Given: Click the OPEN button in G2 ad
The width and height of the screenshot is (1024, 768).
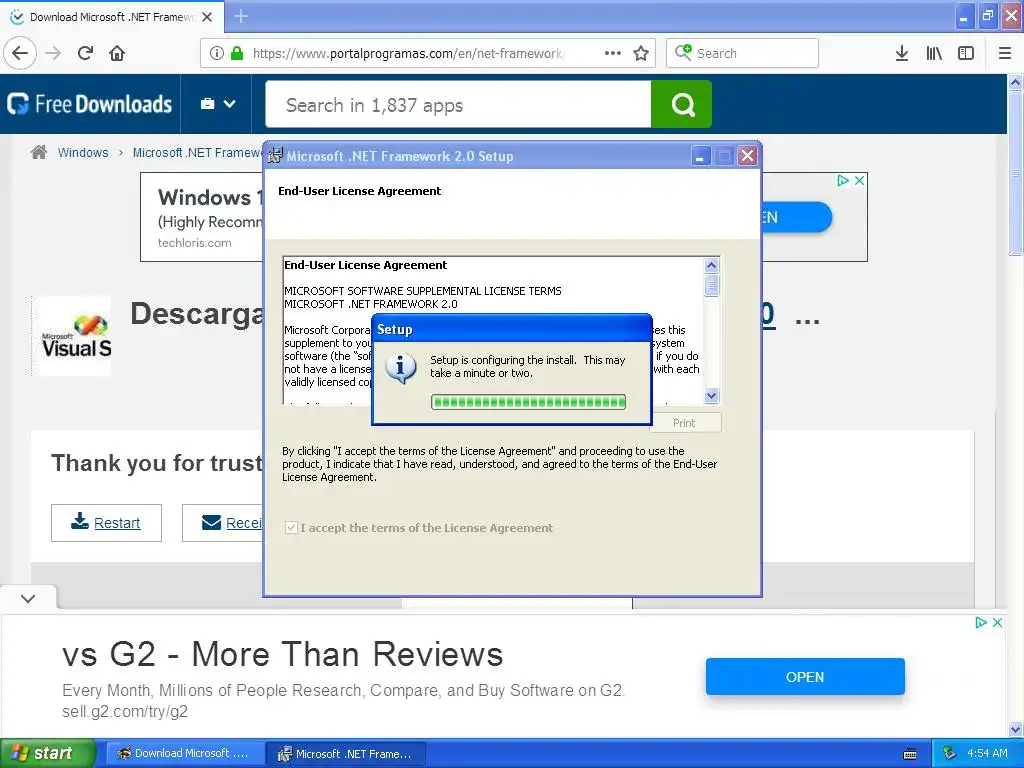Looking at the screenshot, I should tap(805, 677).
